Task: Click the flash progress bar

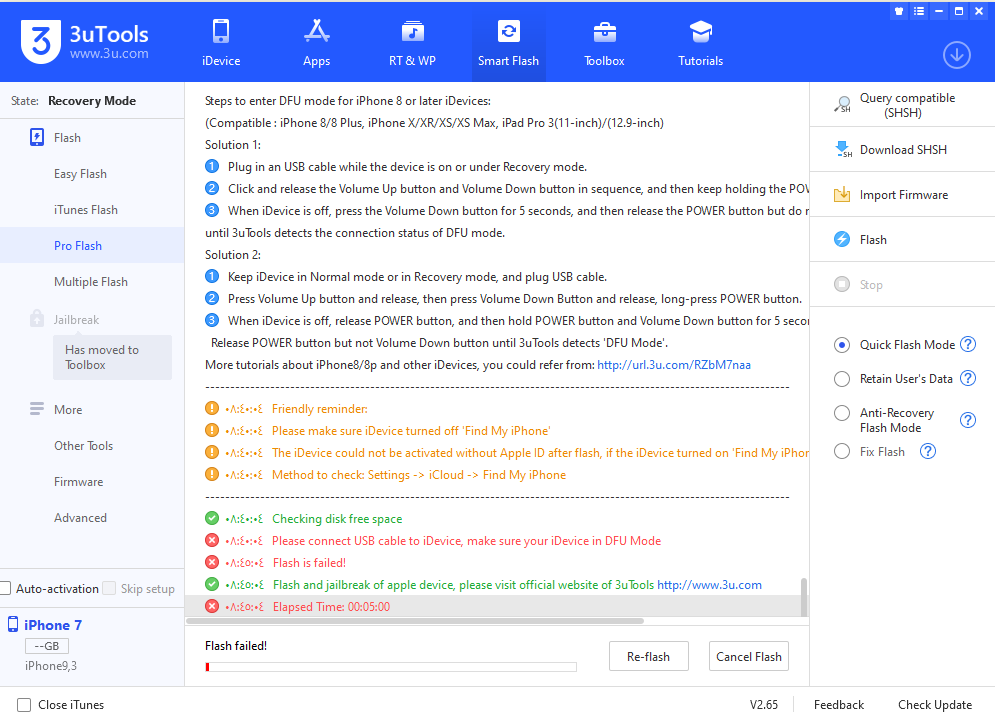Action: pos(391,667)
